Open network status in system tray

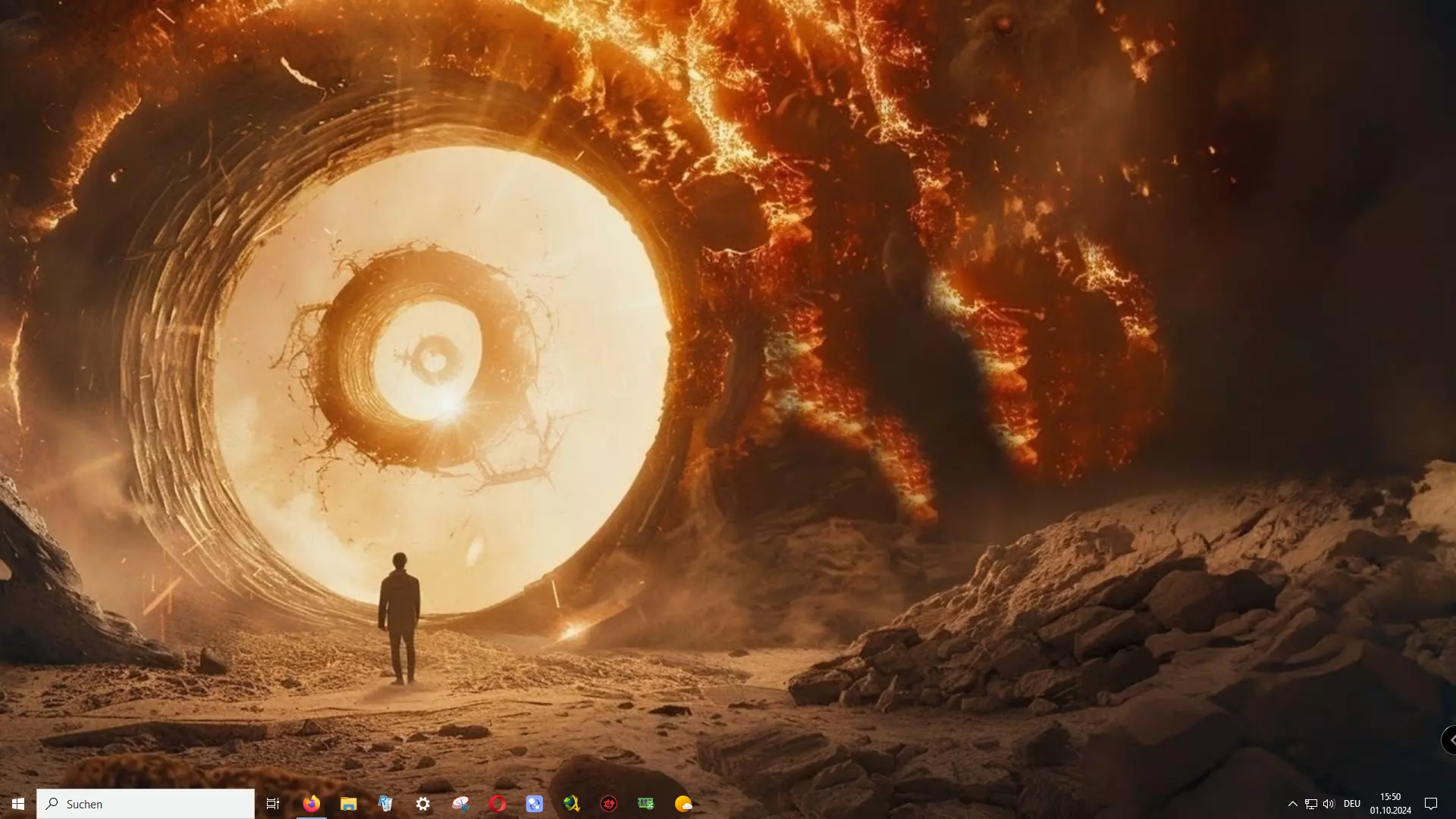[x=1311, y=804]
